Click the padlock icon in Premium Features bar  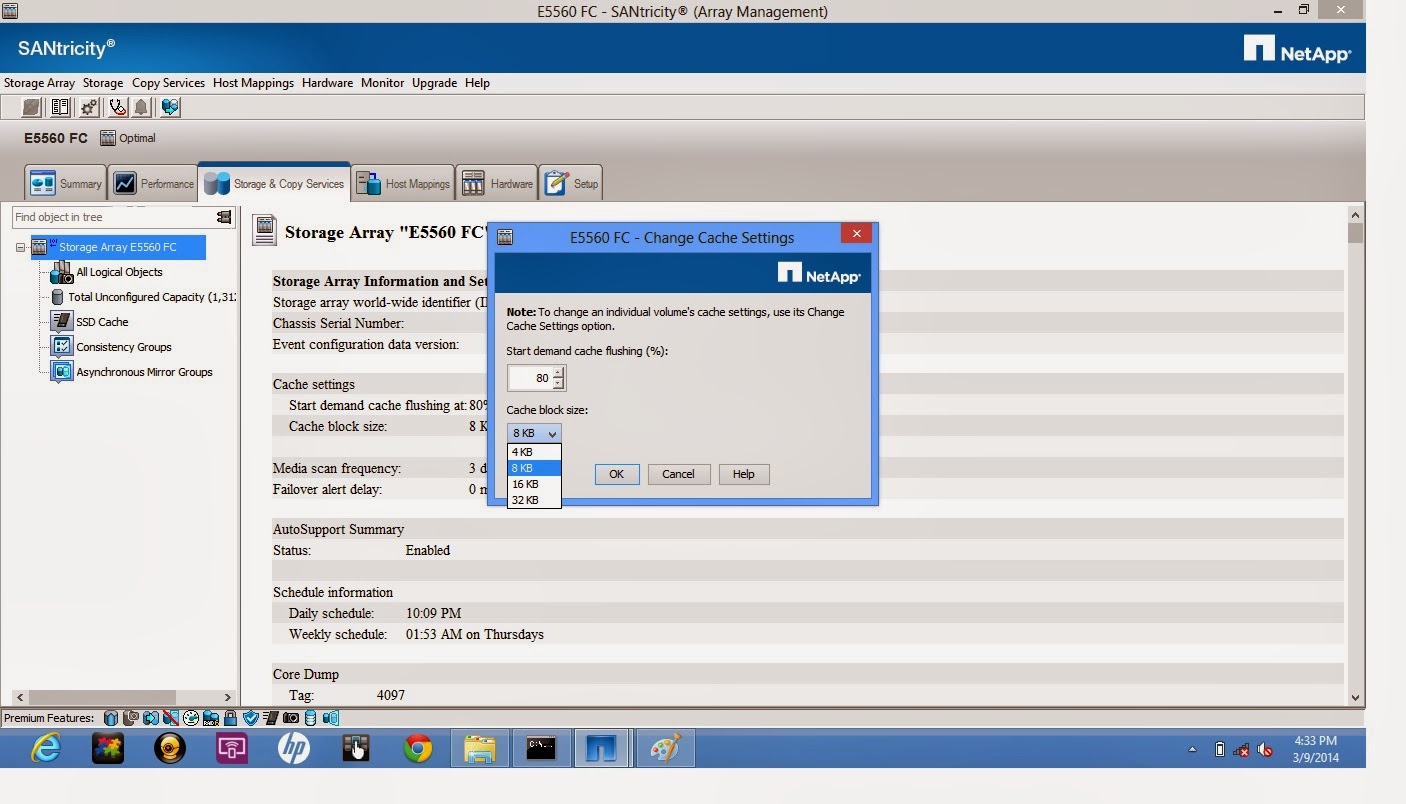pyautogui.click(x=230, y=718)
